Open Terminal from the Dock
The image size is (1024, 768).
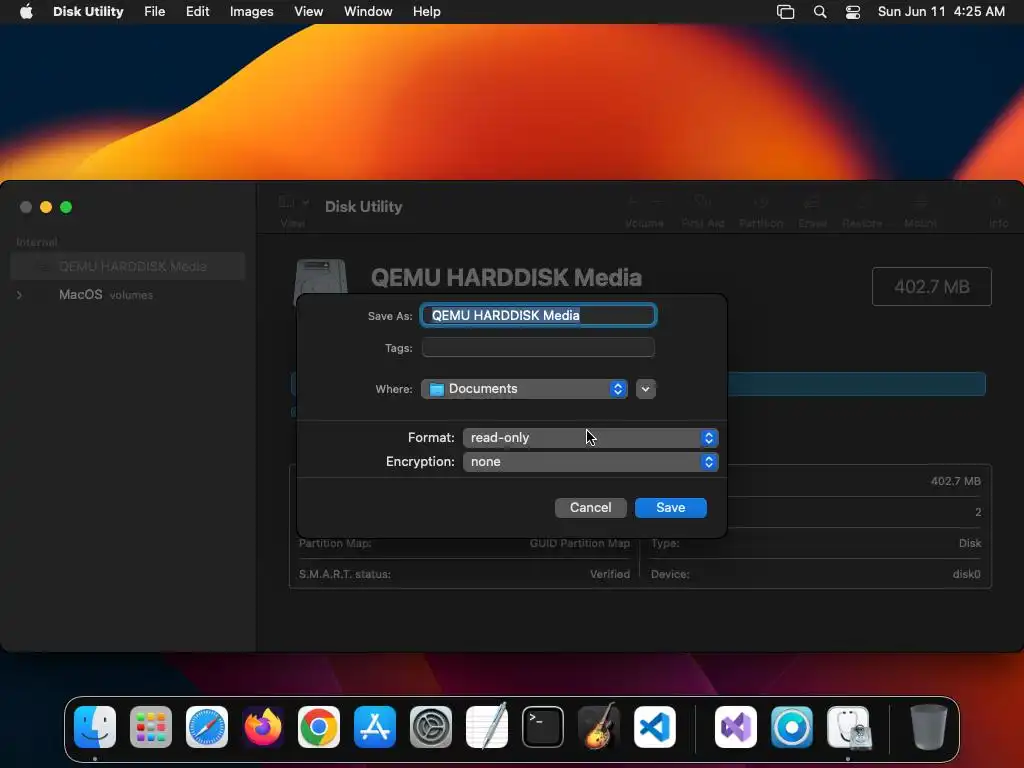pos(543,727)
